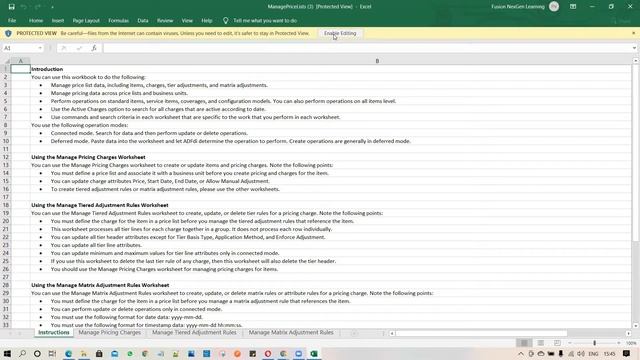
Task: Show hidden tray icons chevron
Action: [521, 353]
